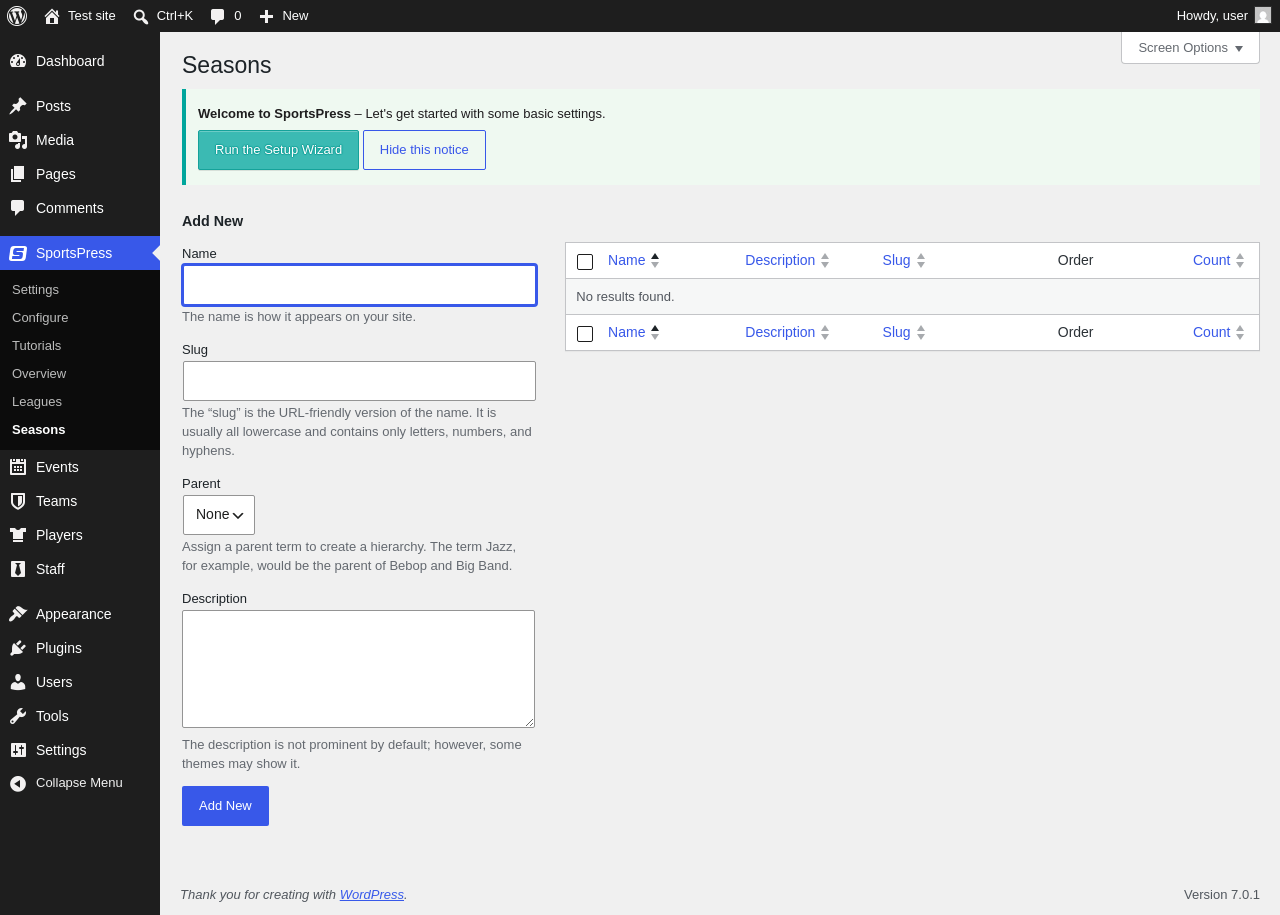Viewport: 1280px width, 915px height.
Task: Open the Events calendar icon
Action: click(x=18, y=467)
